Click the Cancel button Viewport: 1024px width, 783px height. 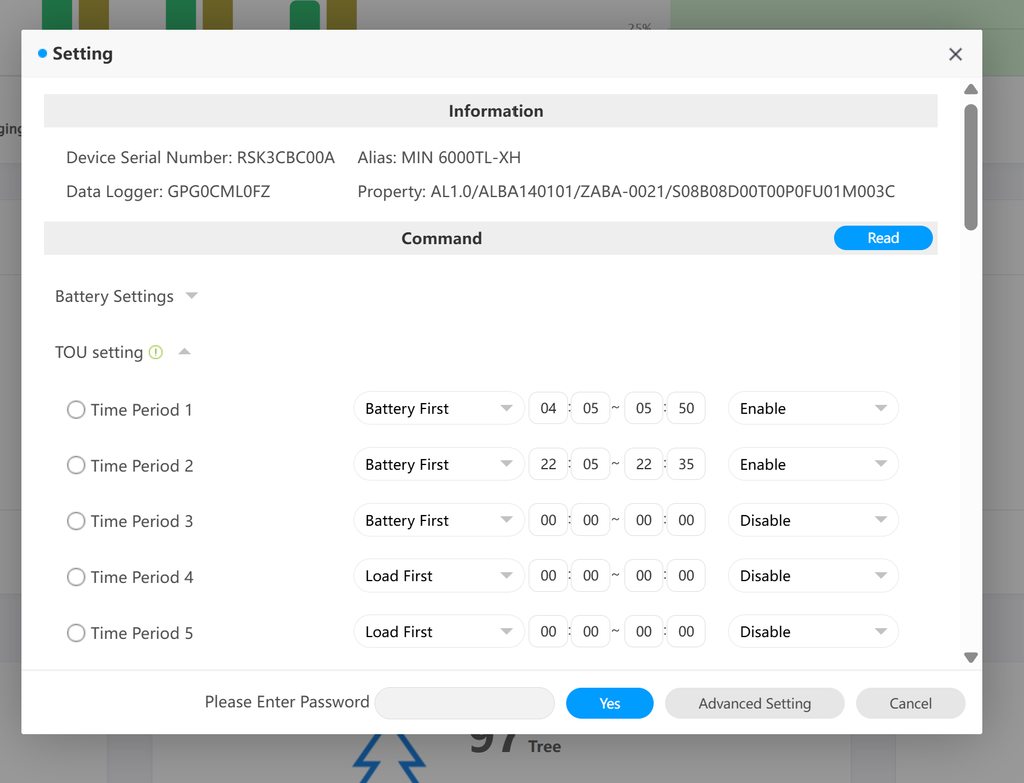point(910,703)
